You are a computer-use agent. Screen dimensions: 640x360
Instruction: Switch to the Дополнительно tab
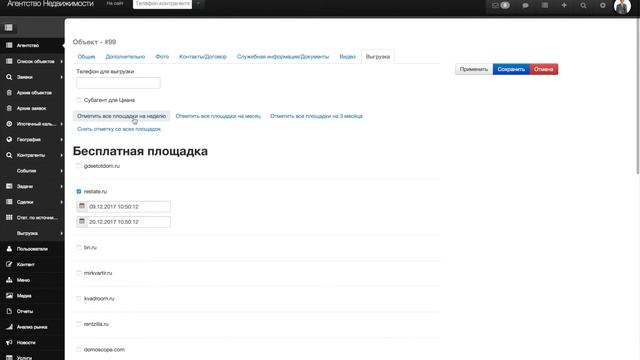pos(125,57)
